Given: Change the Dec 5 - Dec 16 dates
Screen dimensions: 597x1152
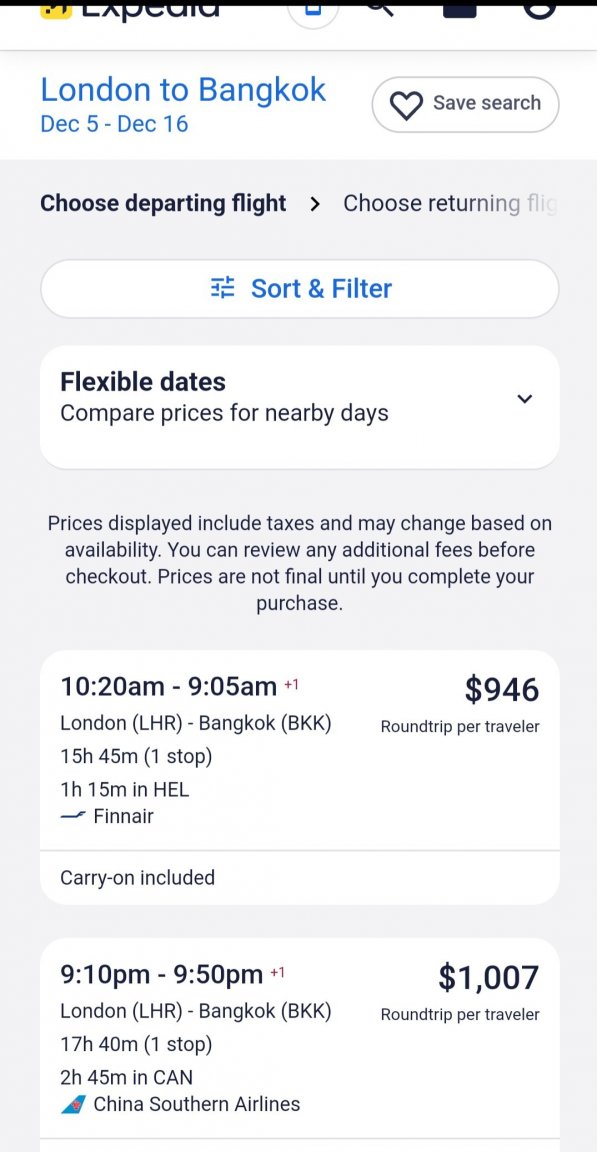Looking at the screenshot, I should 115,124.
